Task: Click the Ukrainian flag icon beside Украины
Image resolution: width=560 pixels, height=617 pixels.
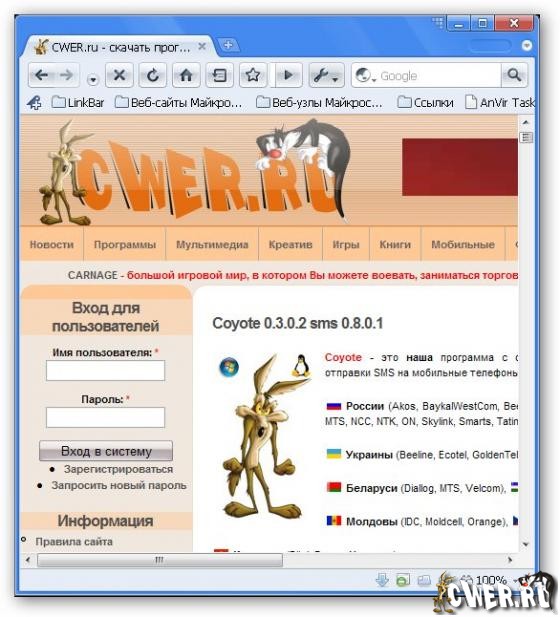Action: (334, 454)
